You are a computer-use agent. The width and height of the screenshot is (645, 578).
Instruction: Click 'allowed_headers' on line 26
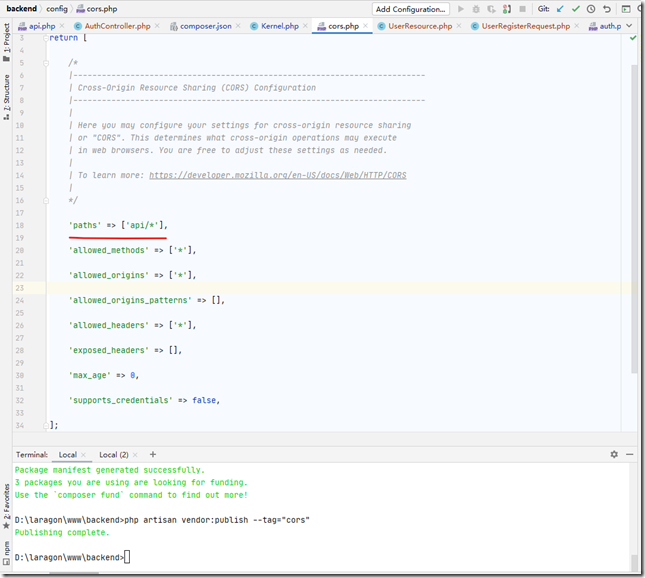coord(109,325)
